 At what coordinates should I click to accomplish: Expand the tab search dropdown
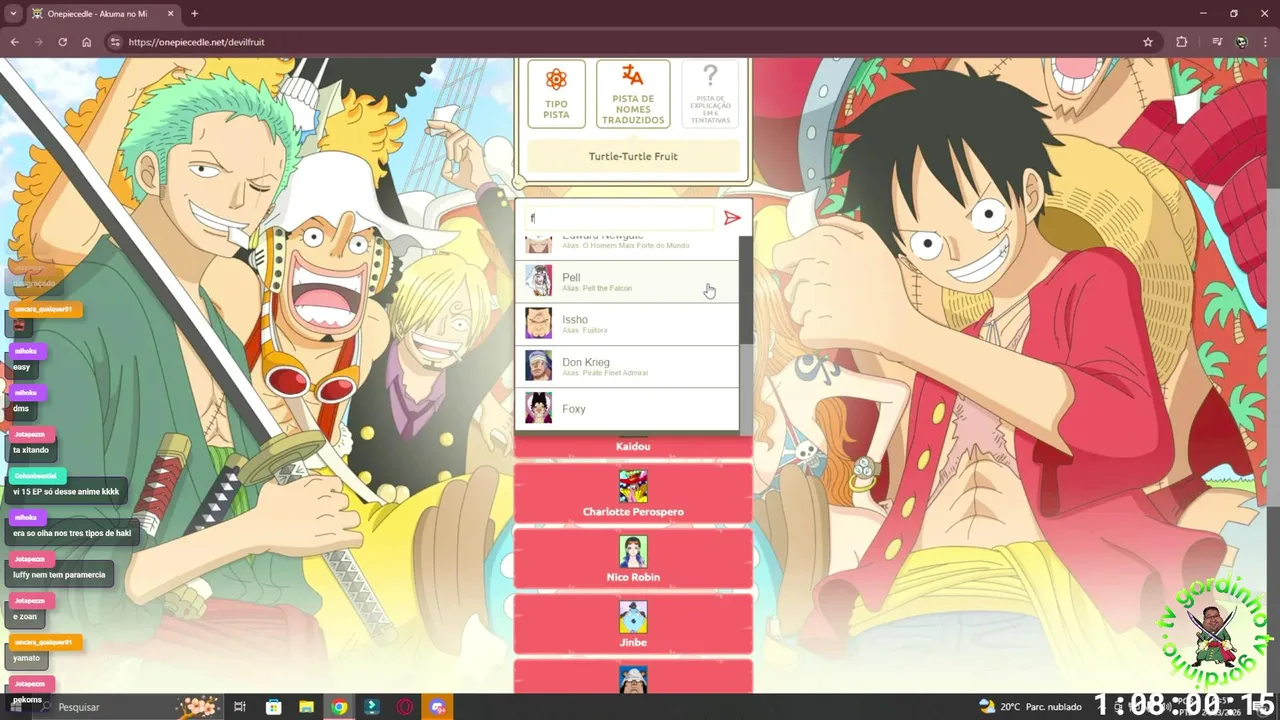click(13, 14)
